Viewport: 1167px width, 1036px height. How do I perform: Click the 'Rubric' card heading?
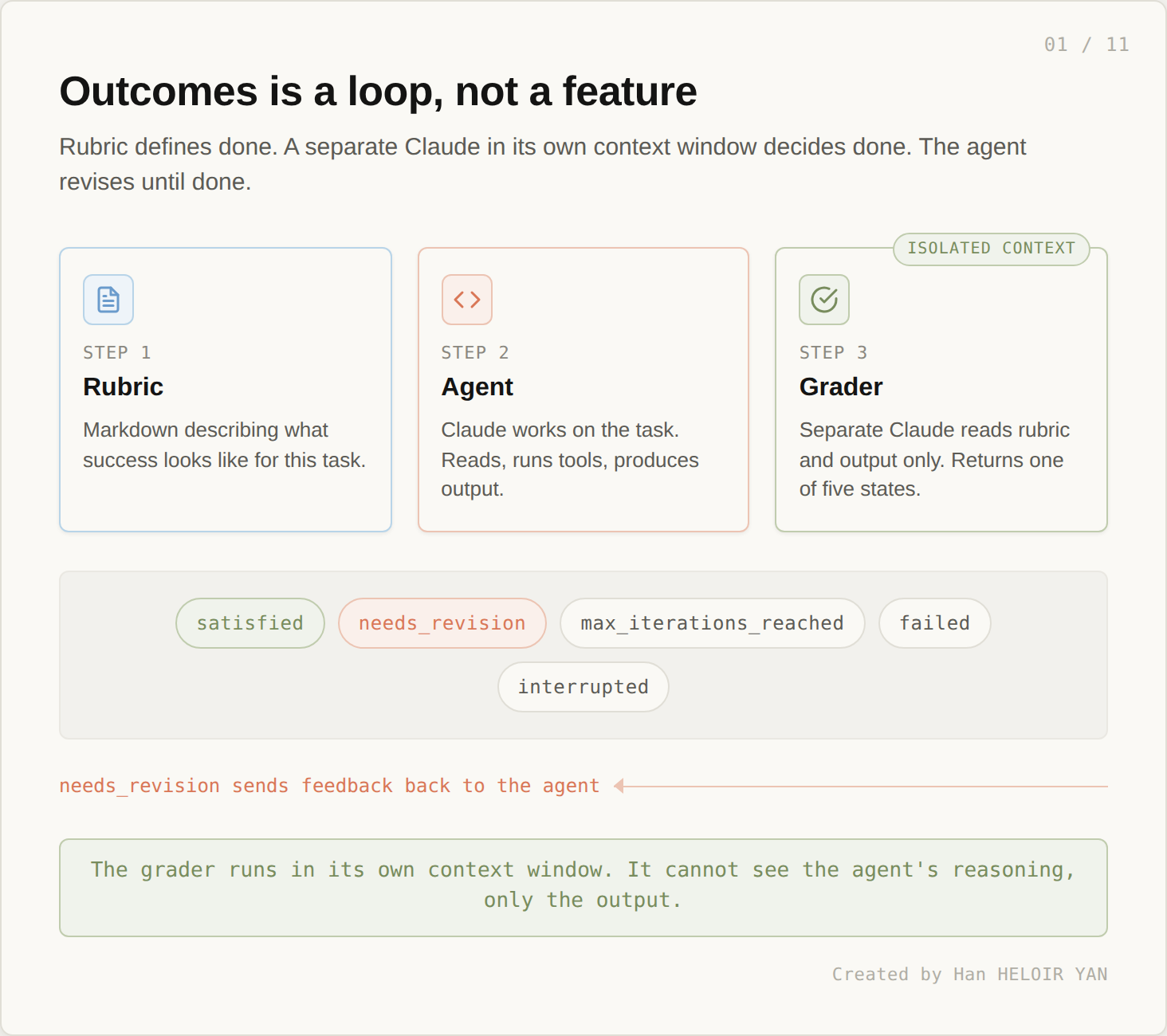(x=124, y=387)
